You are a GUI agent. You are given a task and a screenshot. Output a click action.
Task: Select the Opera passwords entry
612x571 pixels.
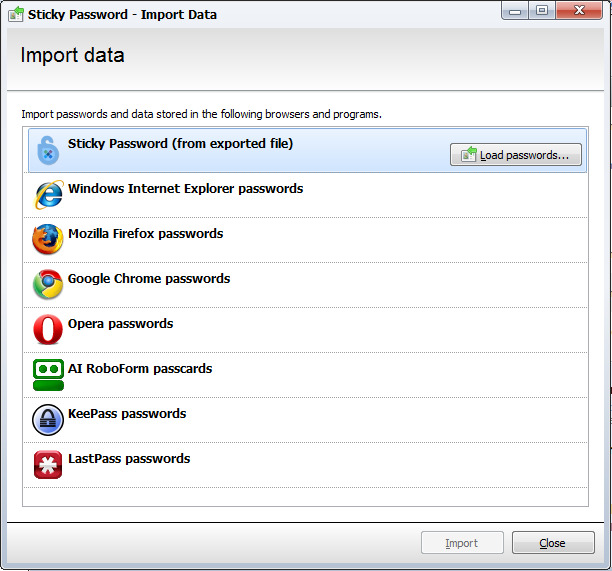tap(305, 330)
